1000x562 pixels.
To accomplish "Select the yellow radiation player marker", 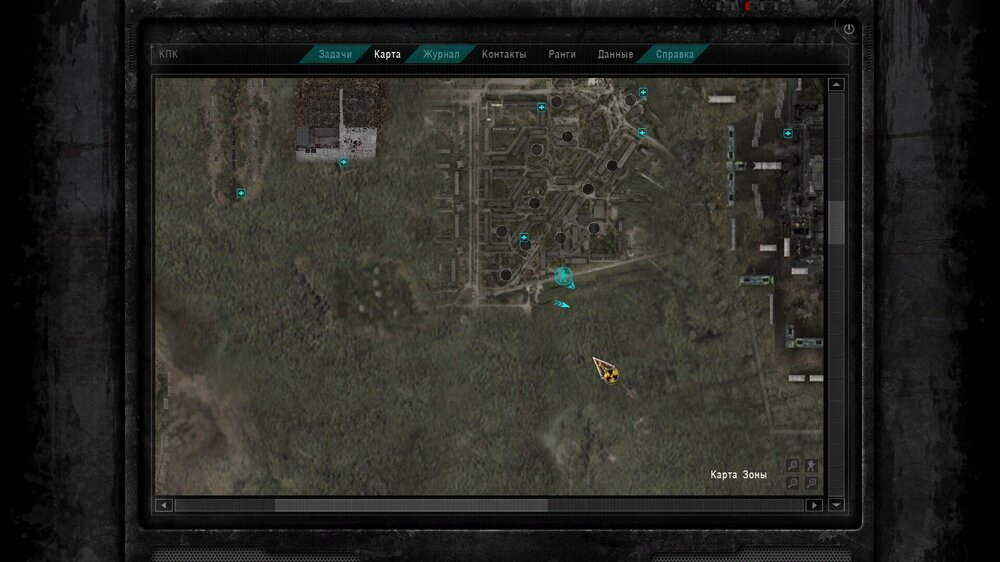I will pos(610,375).
